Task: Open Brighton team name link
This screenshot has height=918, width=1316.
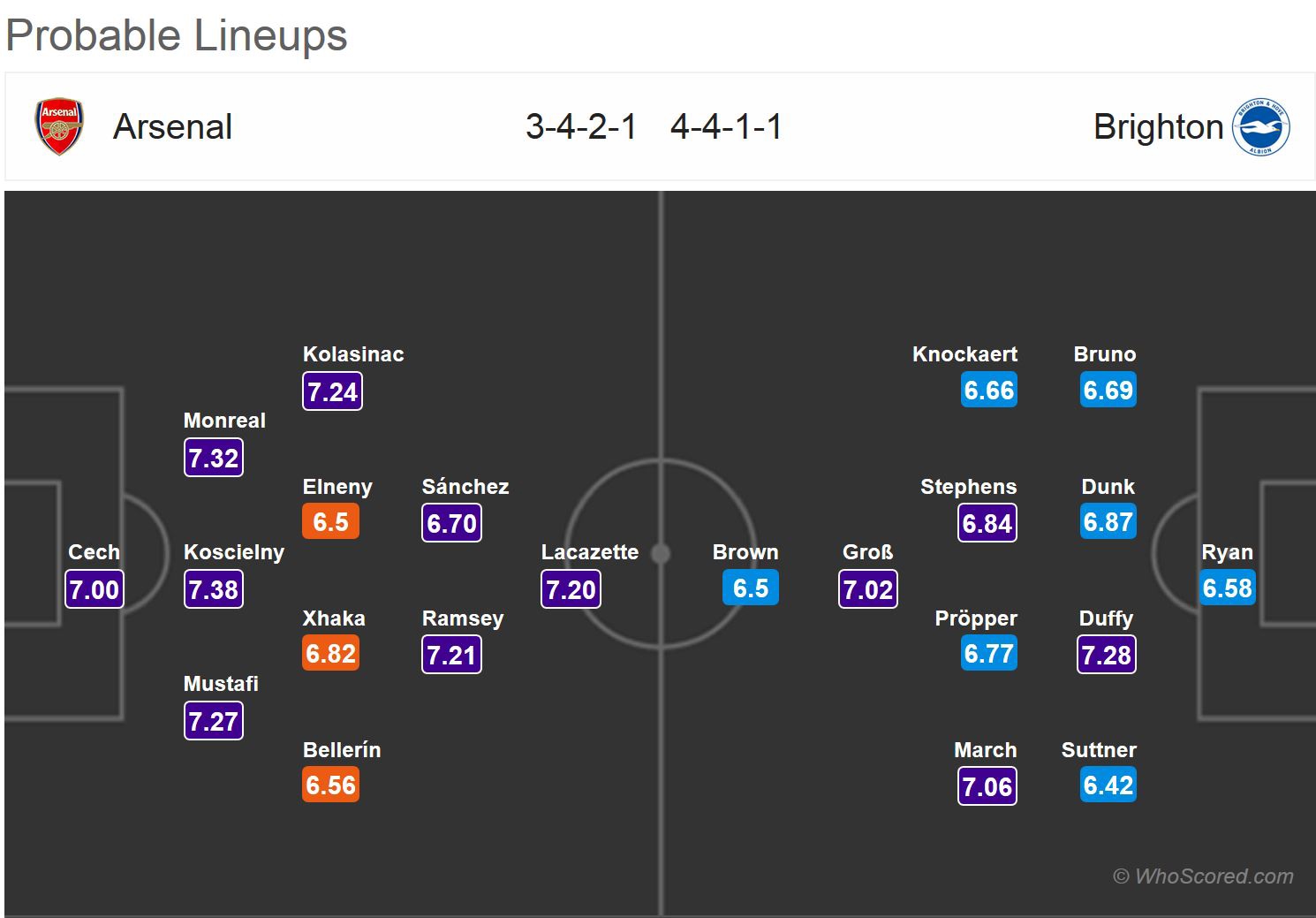Action: tap(1158, 127)
